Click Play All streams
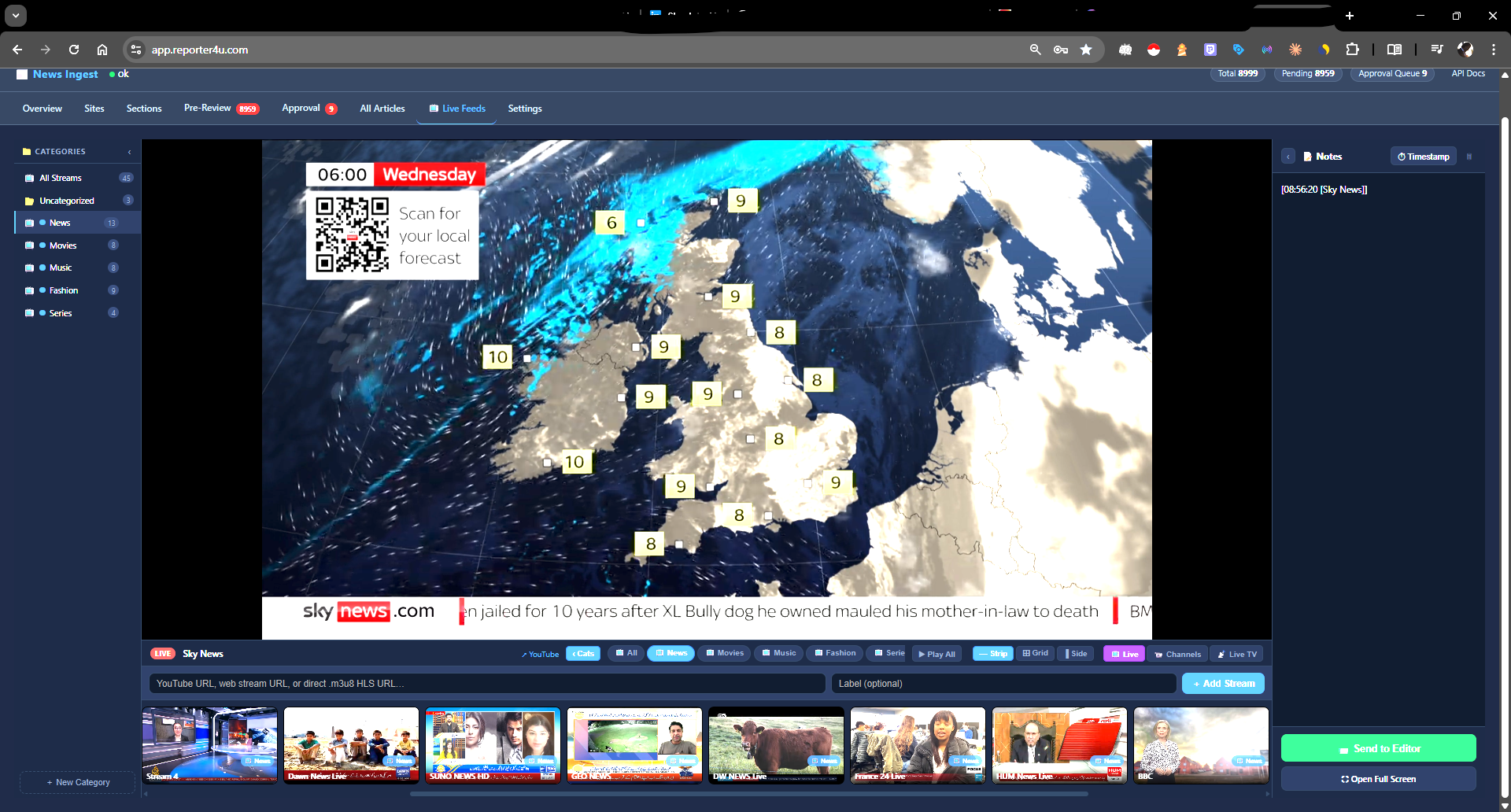Viewport: 1511px width, 812px height. pos(937,654)
